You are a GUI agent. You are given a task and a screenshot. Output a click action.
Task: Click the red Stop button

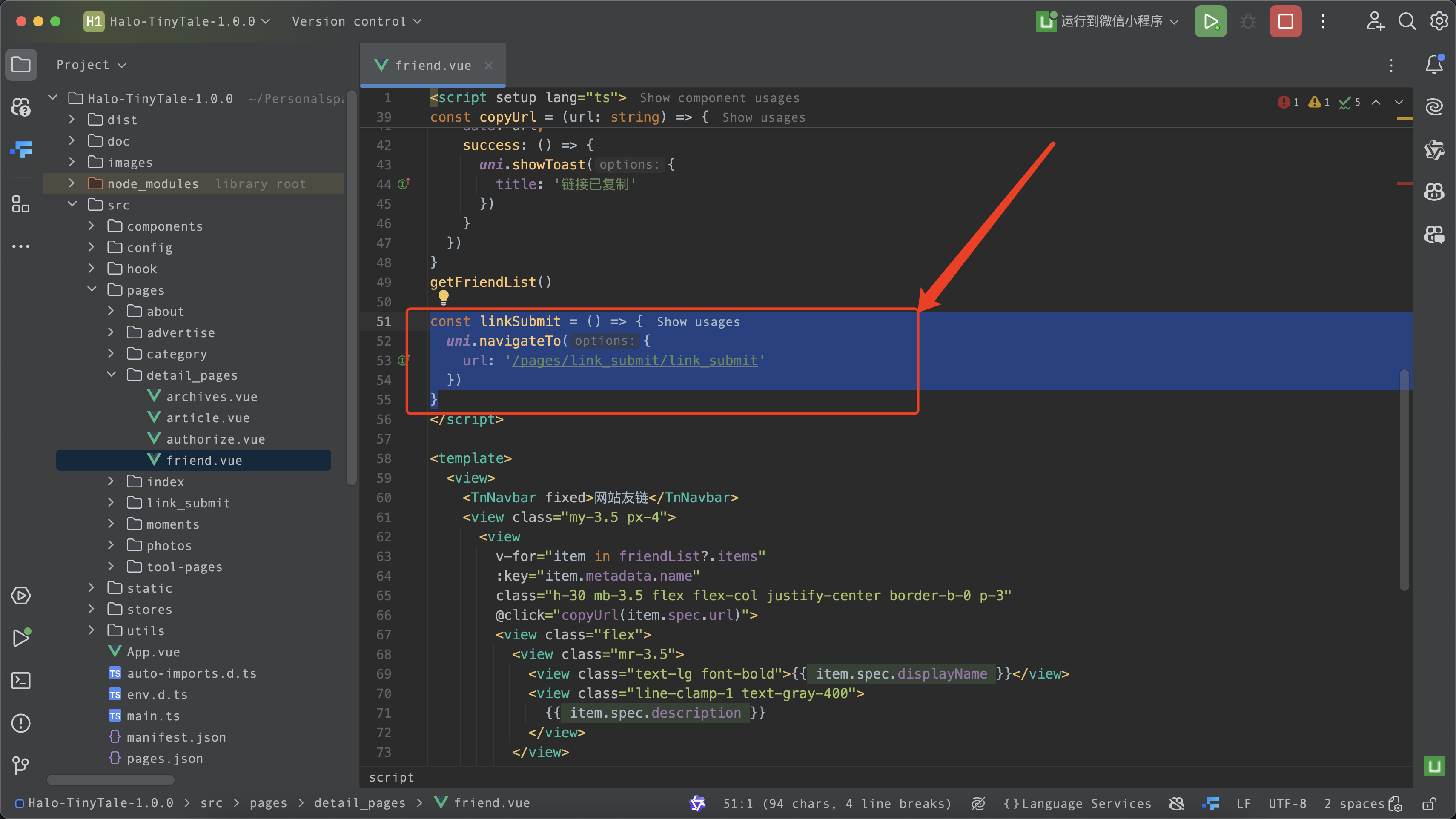pos(1285,21)
